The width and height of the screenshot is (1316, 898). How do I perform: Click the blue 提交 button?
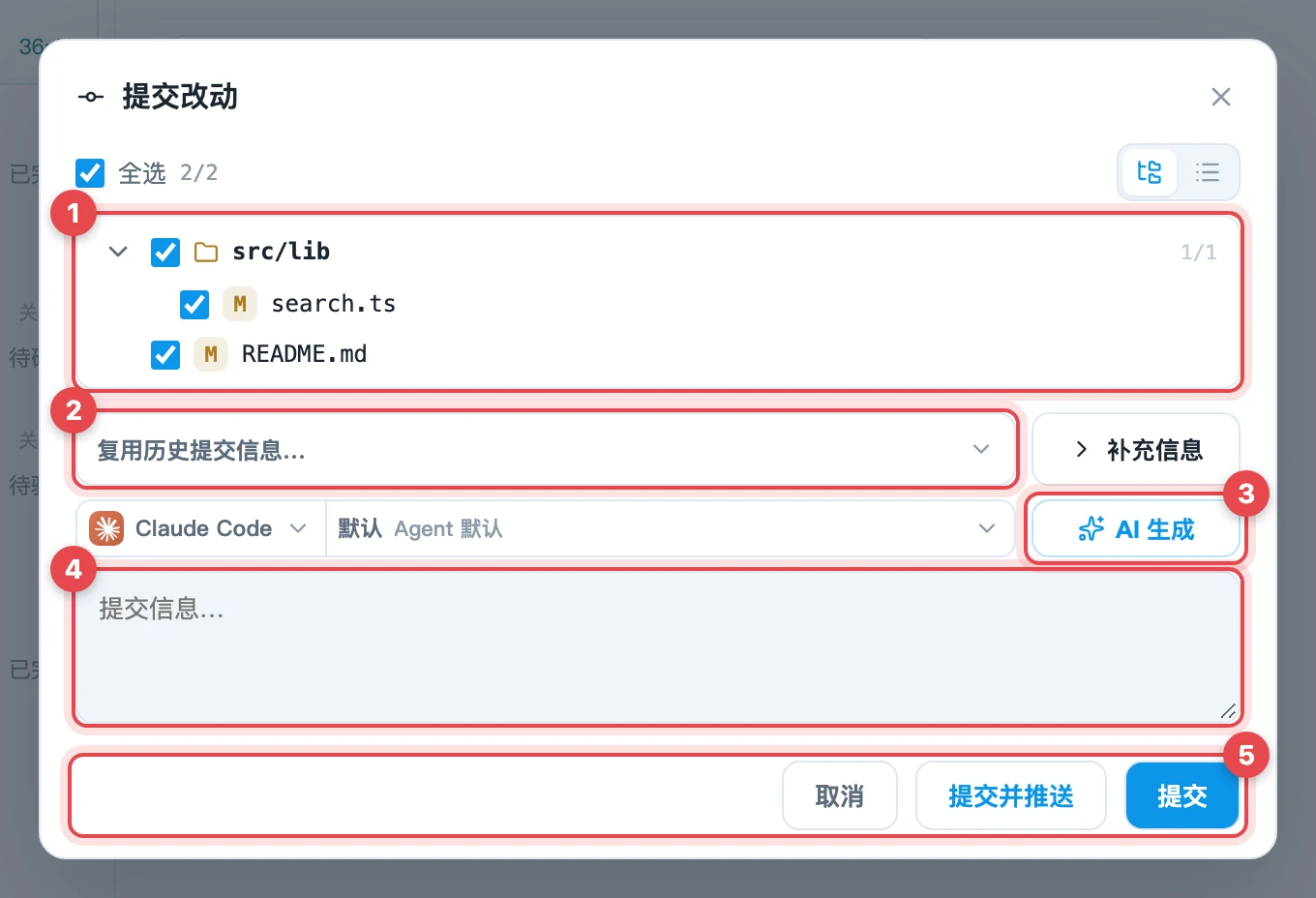(x=1182, y=796)
